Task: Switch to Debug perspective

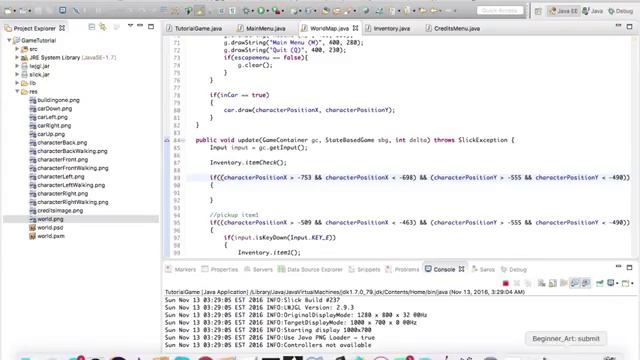Action: 620,11
